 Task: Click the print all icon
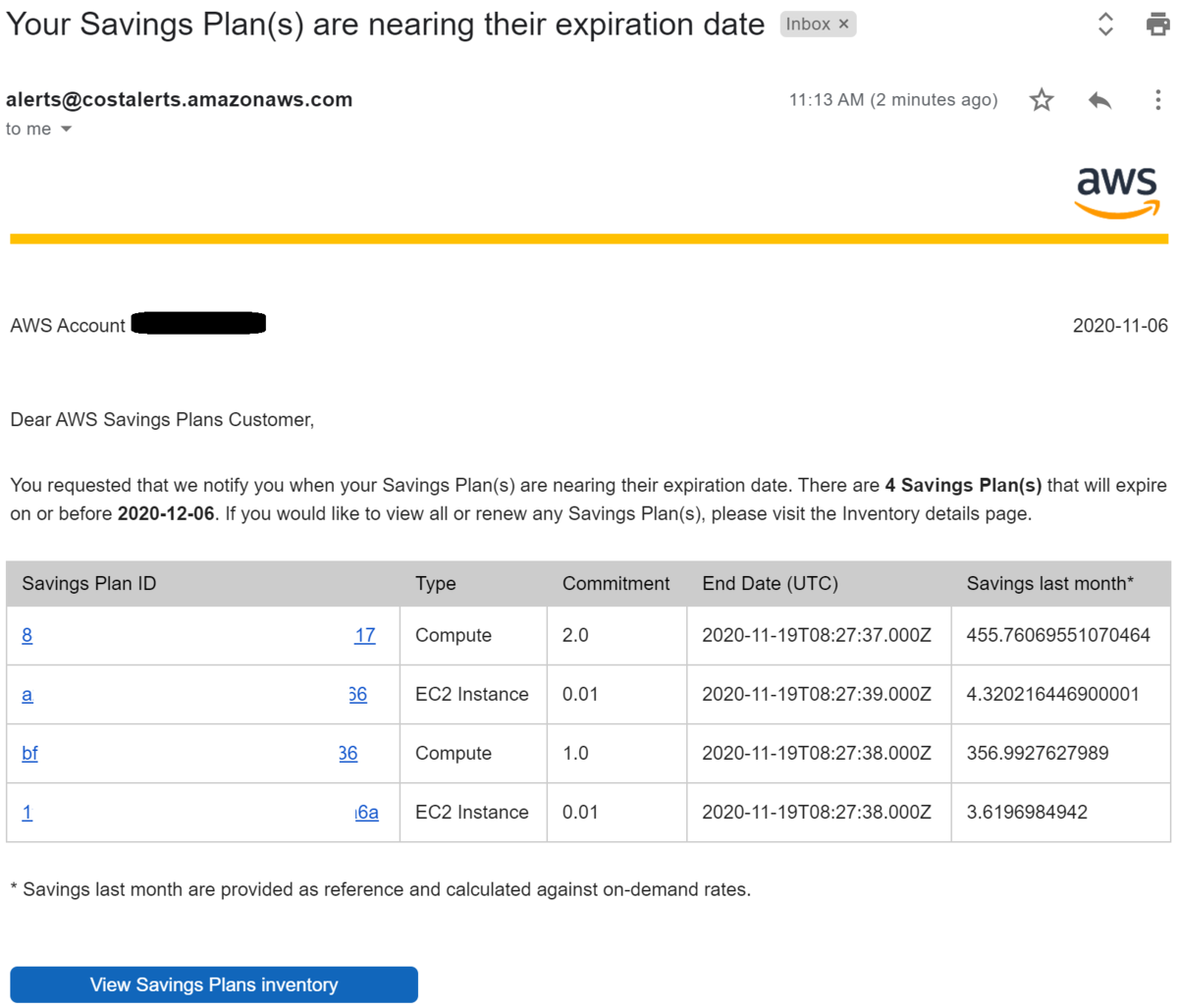click(1158, 25)
